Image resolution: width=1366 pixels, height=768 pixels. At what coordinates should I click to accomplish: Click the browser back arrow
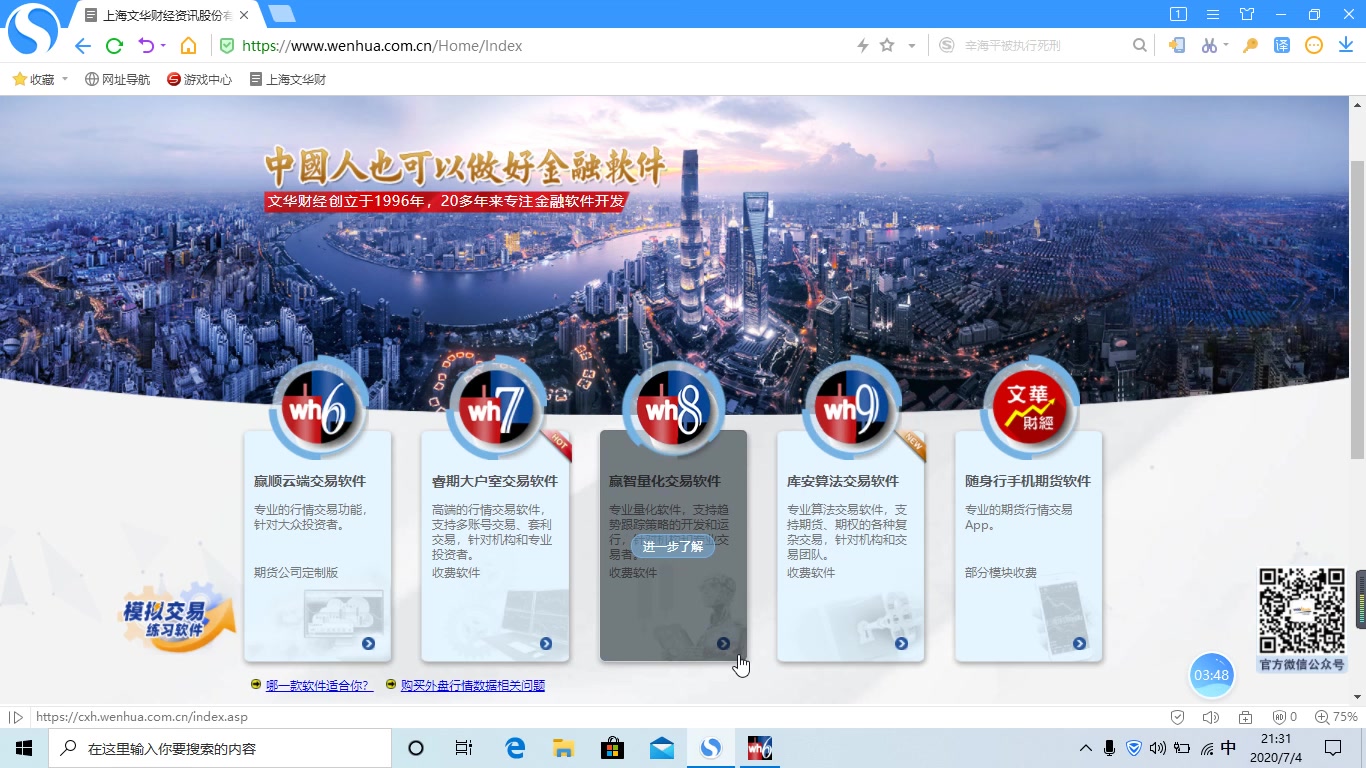[83, 46]
